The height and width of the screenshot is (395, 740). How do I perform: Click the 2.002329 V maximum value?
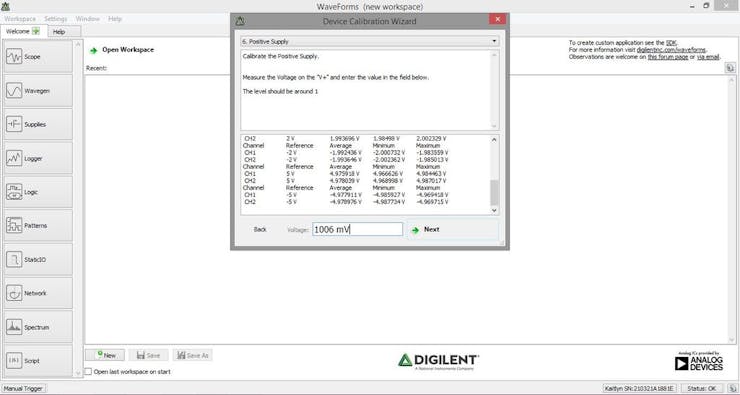(x=431, y=139)
